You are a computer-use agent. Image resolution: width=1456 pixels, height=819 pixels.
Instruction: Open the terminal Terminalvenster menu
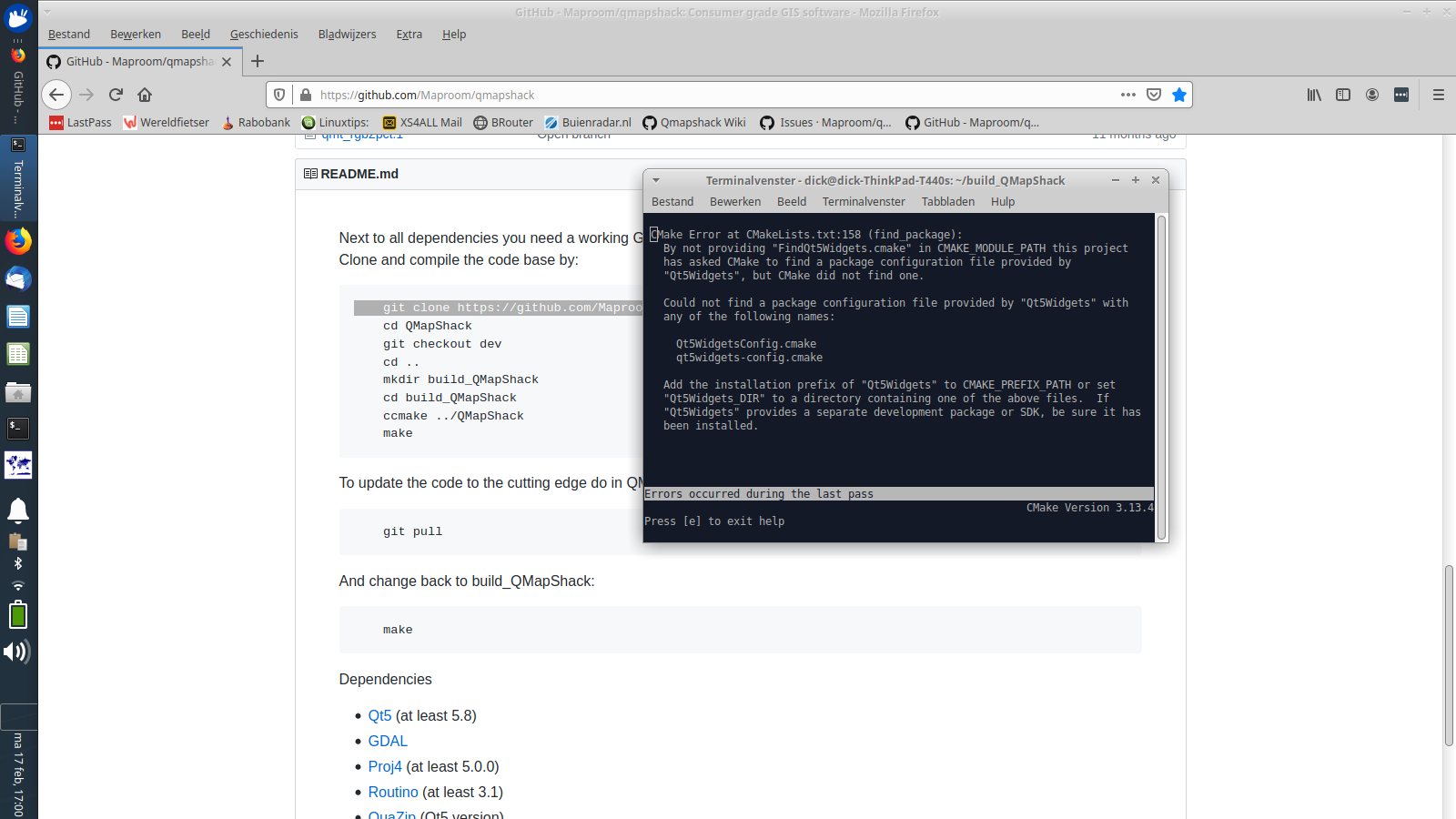(864, 201)
